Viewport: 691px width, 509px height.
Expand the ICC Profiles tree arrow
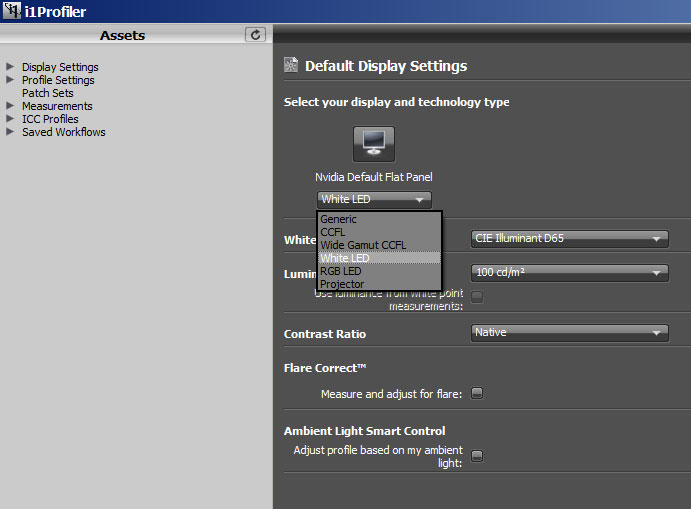click(10, 119)
